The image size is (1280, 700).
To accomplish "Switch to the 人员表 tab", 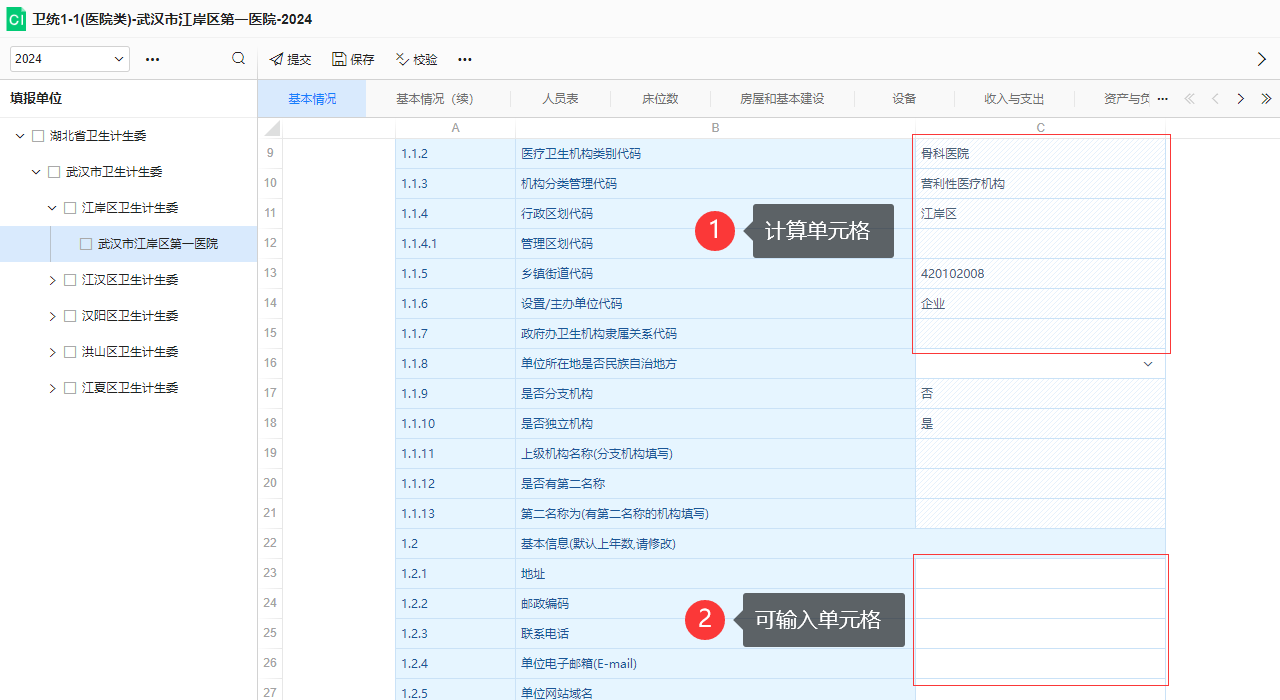I will tap(560, 98).
